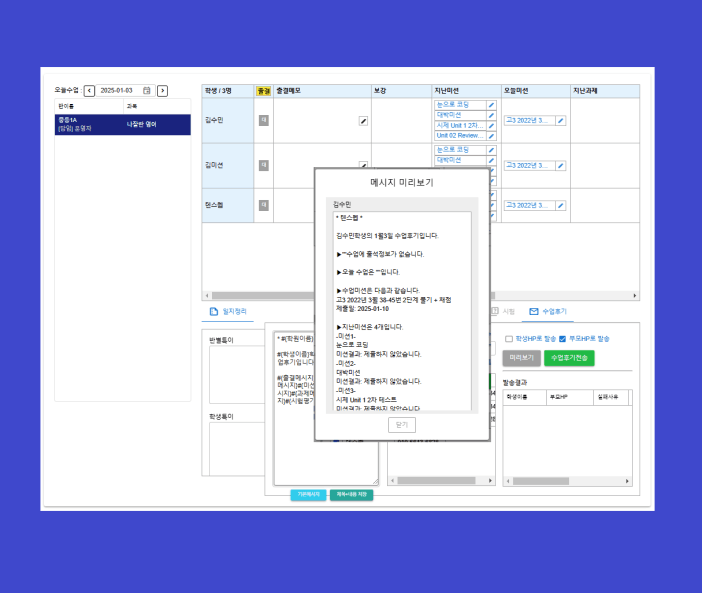702x593 pixels.
Task: Open 김수민's Unit 02 Review link
Action: pyautogui.click(x=460, y=136)
